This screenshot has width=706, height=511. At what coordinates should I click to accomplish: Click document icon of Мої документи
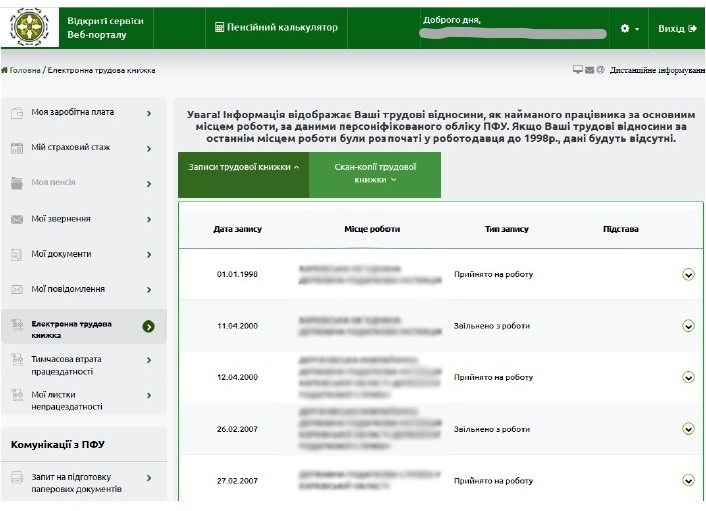(x=16, y=255)
